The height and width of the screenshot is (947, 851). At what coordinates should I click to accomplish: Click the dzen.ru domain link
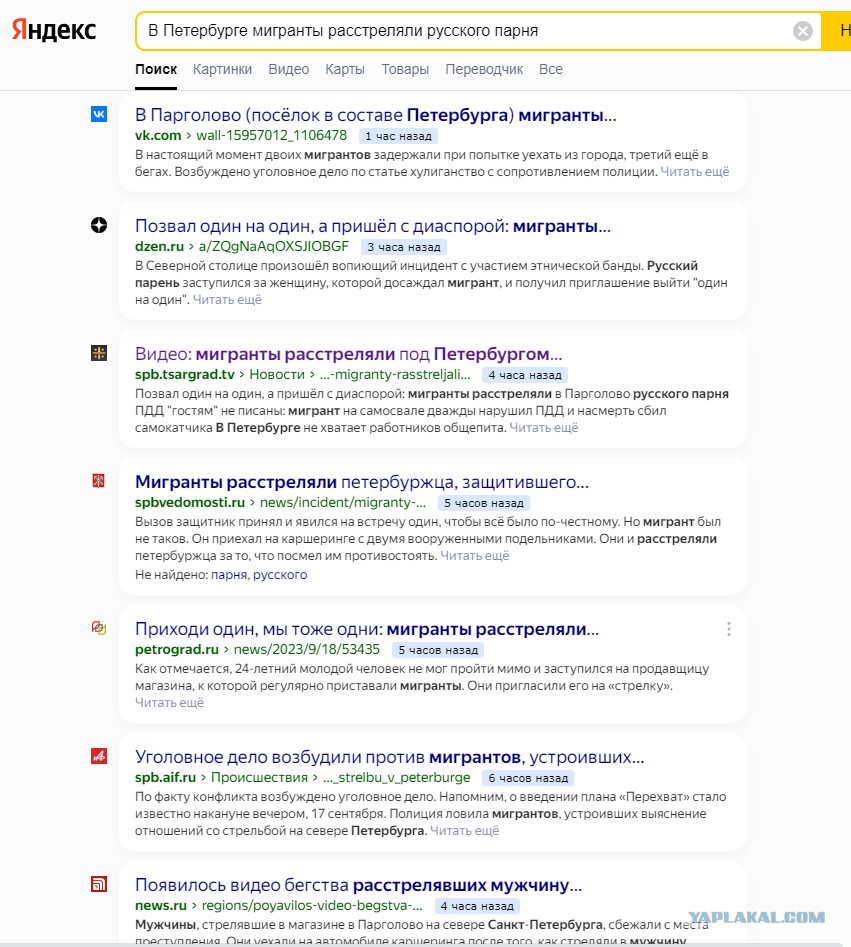[159, 246]
